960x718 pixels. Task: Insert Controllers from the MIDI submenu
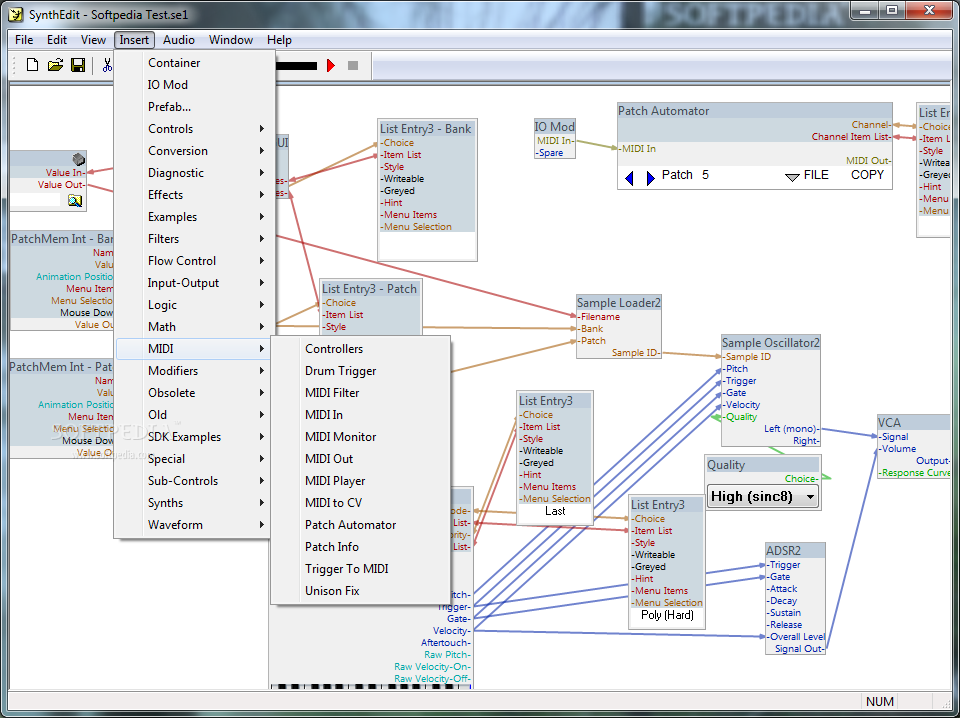(x=361, y=349)
